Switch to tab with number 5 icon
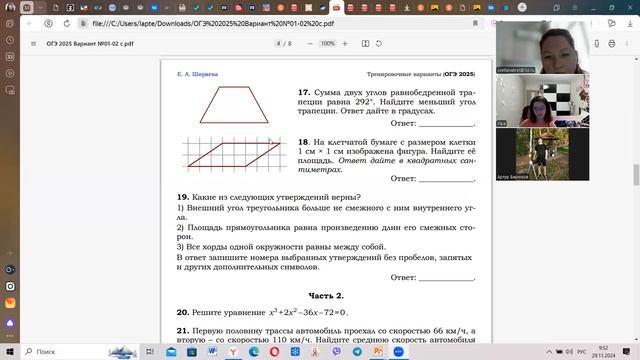This screenshot has width=640, height=360. (x=70, y=7)
